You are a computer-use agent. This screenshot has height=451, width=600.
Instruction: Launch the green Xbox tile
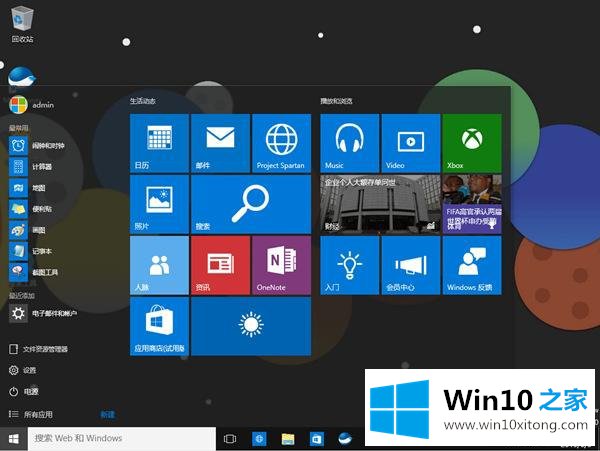point(472,143)
